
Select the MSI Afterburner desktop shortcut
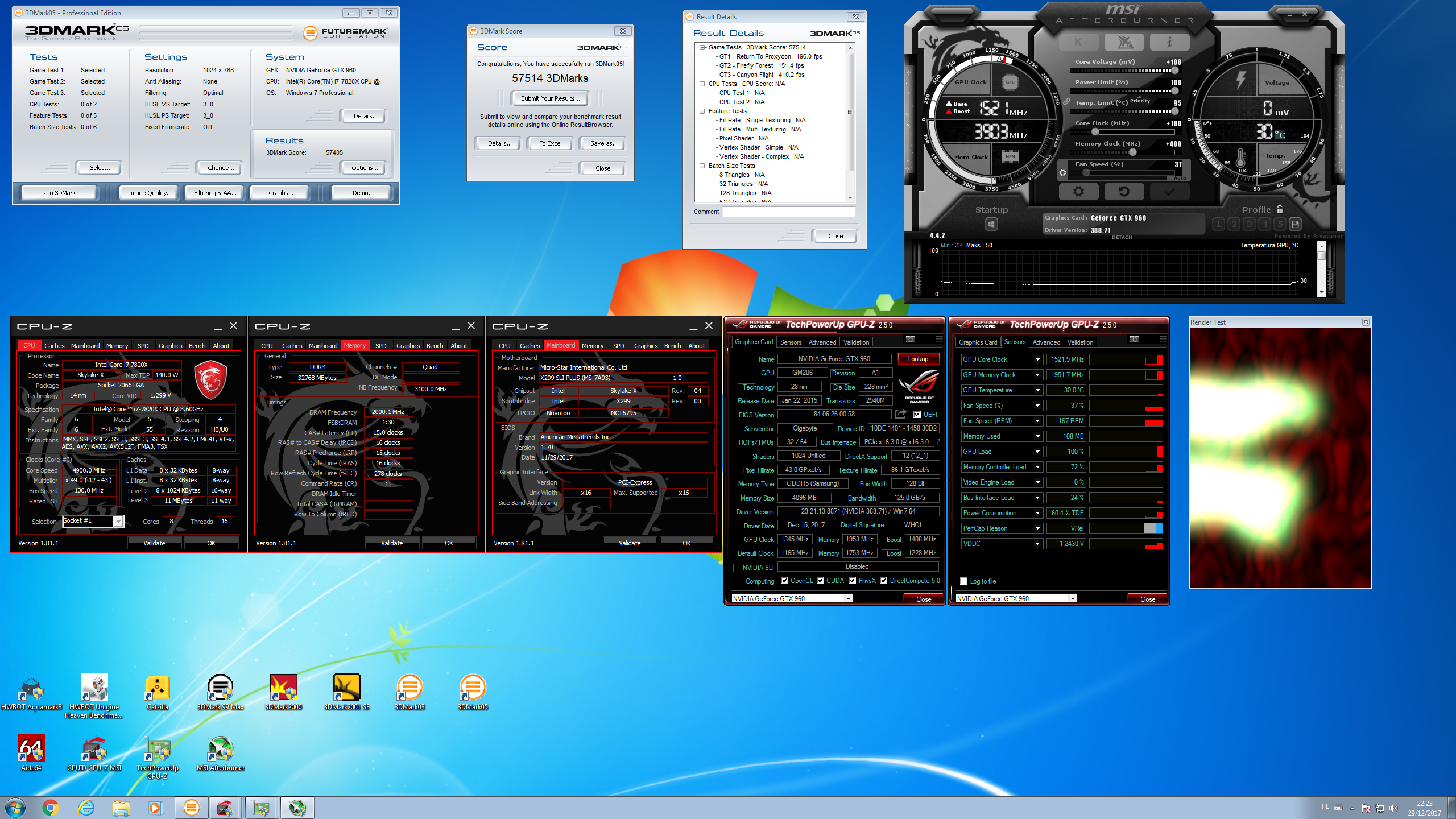click(x=220, y=754)
